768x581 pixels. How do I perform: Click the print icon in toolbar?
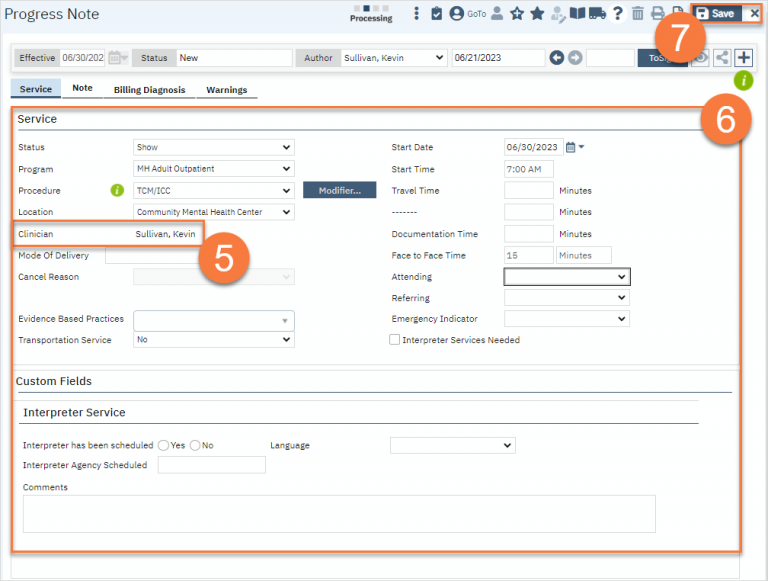click(657, 13)
